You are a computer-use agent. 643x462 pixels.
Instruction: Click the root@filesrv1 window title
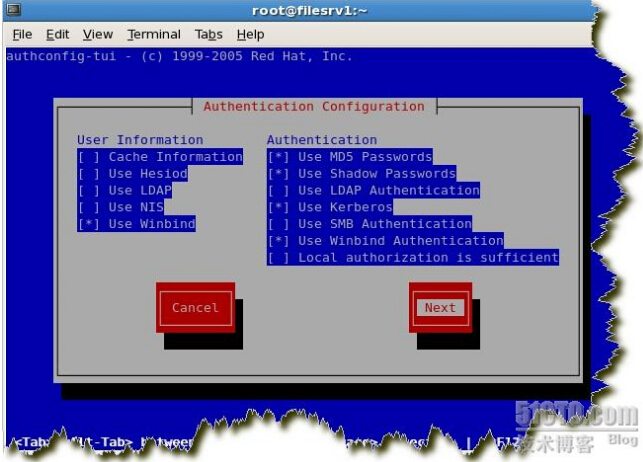[x=309, y=10]
